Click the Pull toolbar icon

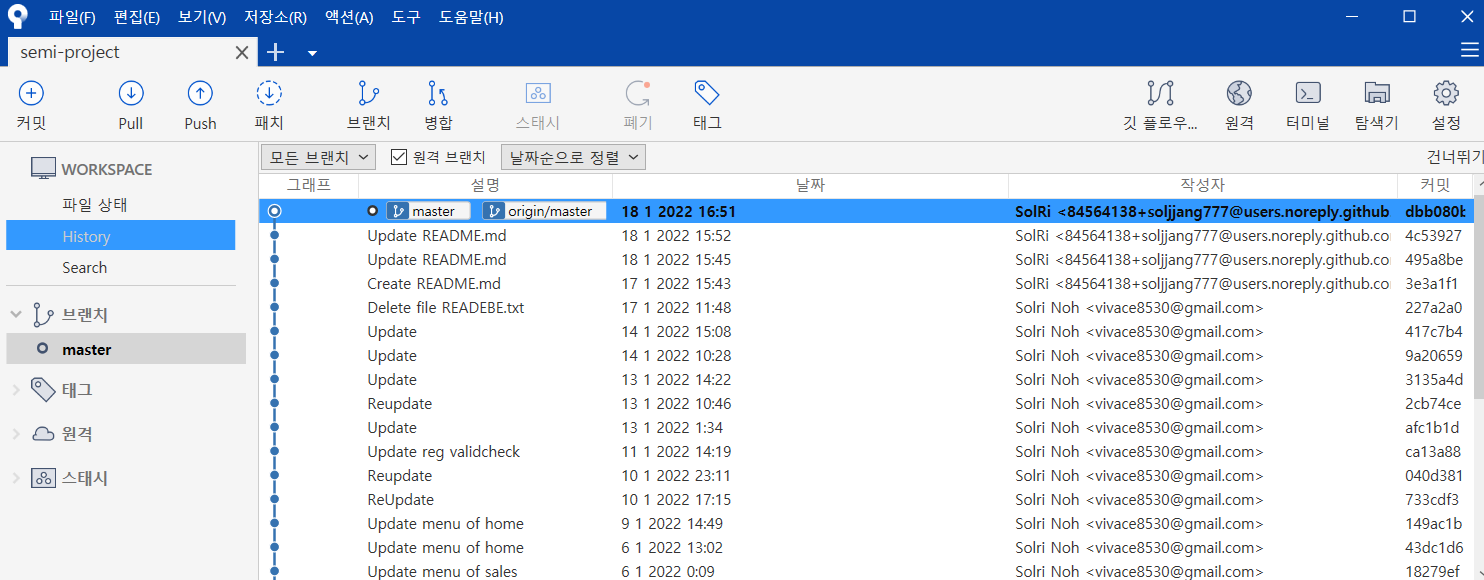[x=131, y=94]
